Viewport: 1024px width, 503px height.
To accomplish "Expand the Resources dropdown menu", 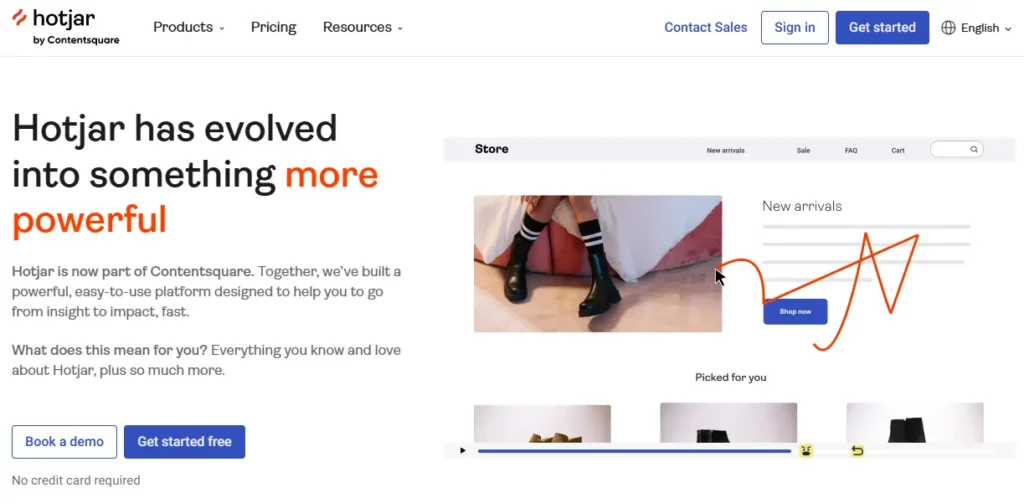I will 363,27.
